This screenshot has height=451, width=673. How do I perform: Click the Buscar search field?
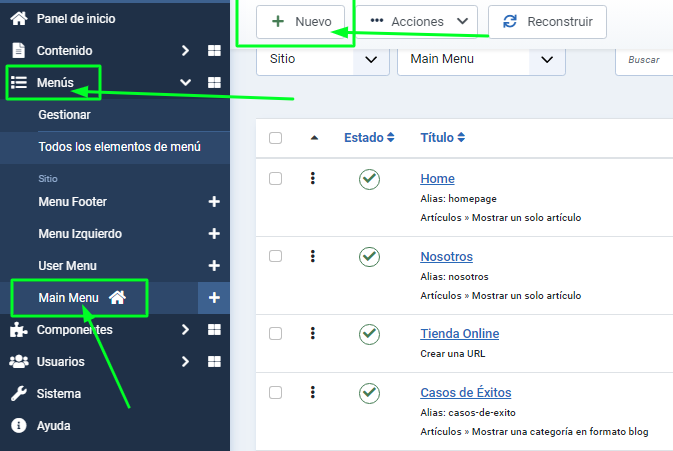point(645,60)
